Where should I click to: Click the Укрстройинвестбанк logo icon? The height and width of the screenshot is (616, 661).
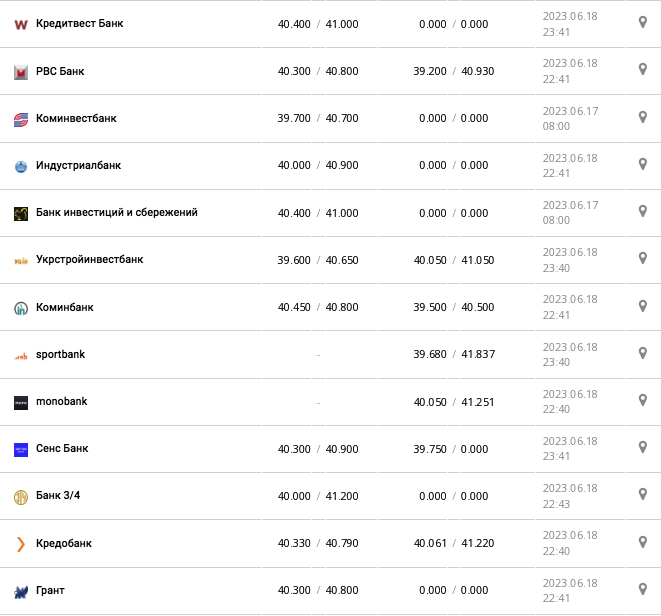[x=20, y=260]
